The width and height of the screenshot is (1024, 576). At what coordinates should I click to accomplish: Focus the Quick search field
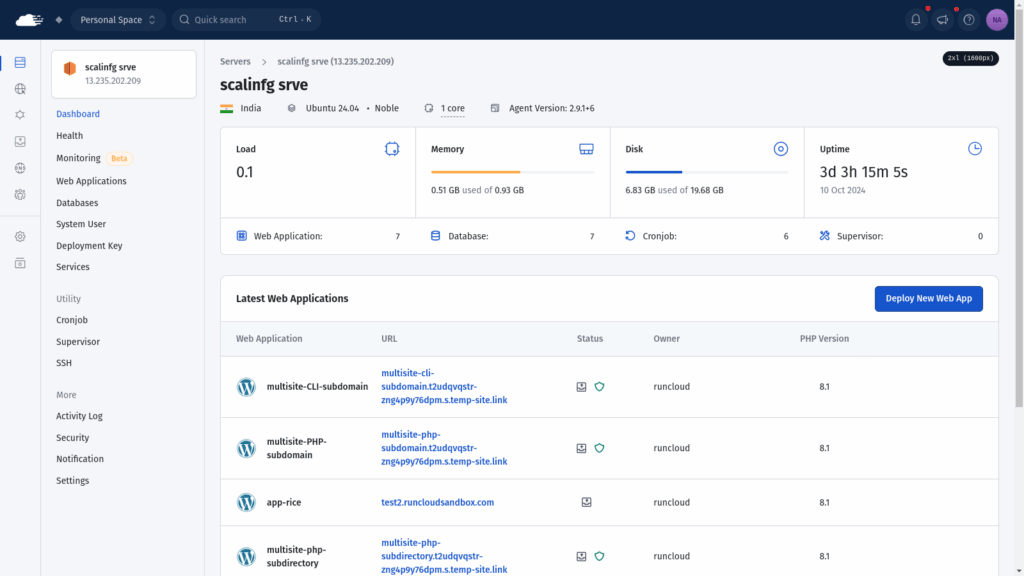coord(246,20)
